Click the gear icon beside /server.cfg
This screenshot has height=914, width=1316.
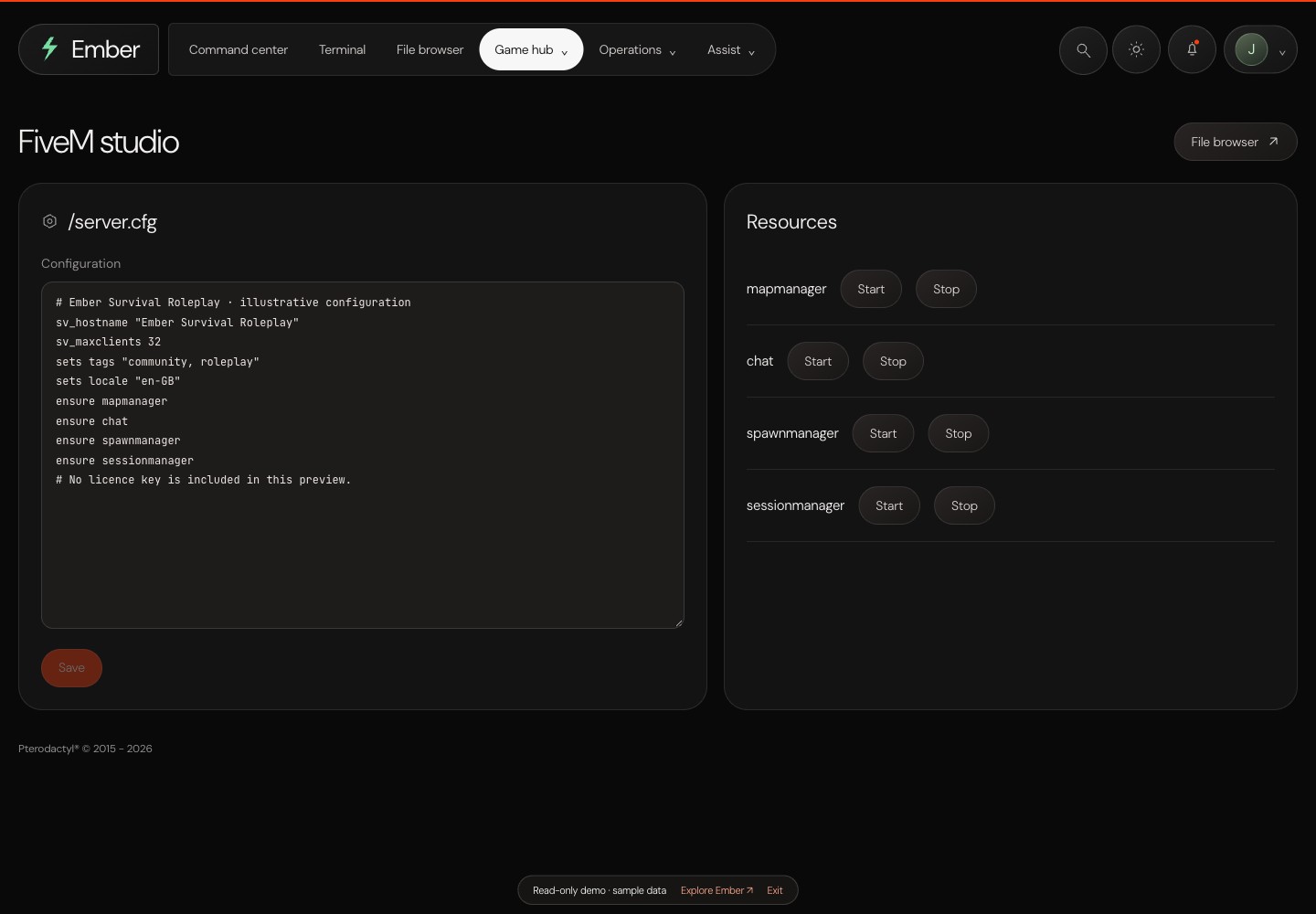49,221
